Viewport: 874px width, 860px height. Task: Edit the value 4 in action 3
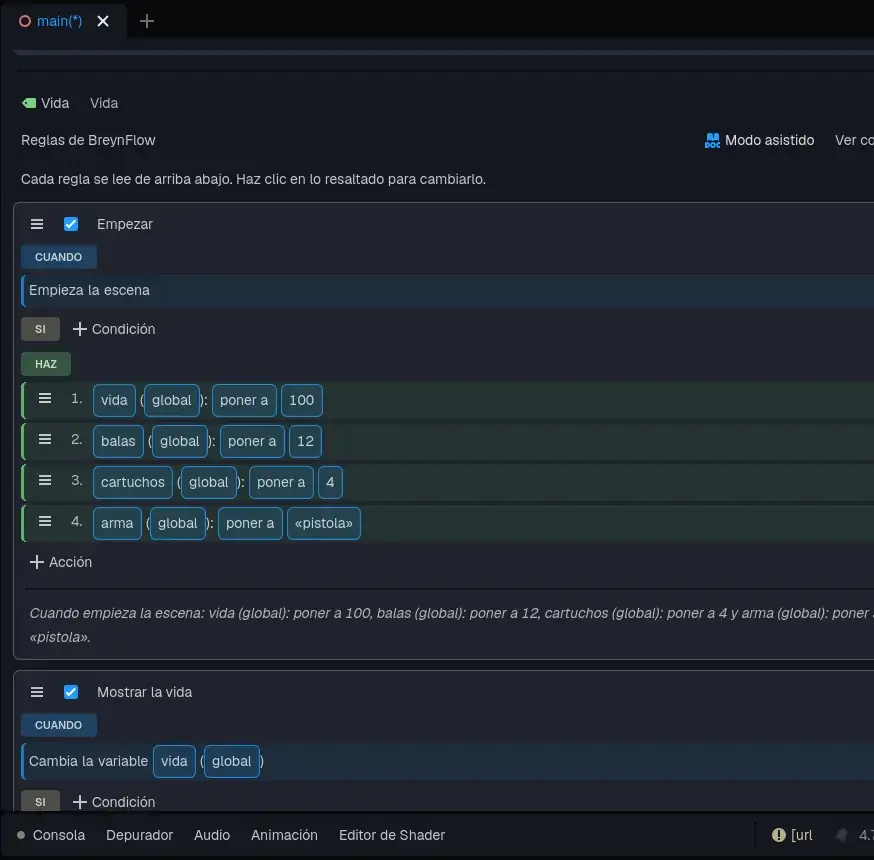(330, 482)
